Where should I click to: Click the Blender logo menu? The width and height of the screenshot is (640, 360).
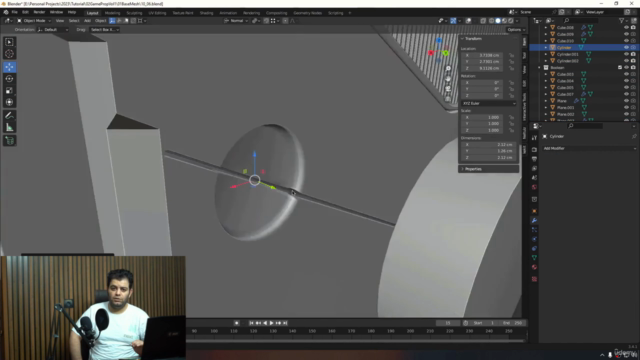6,12
